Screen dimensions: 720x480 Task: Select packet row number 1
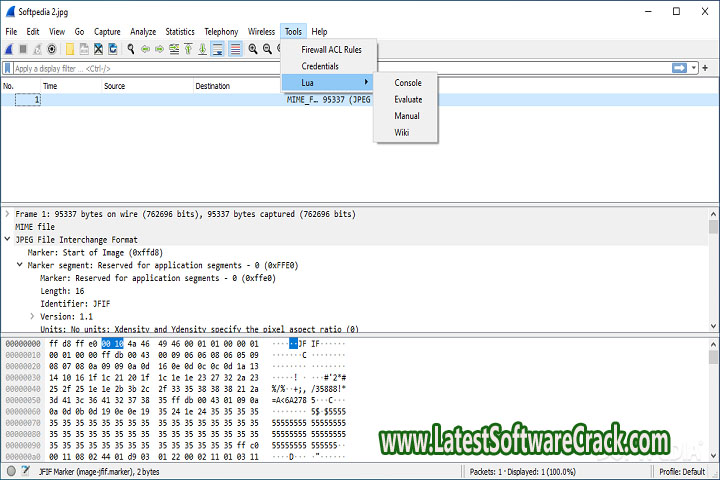pyautogui.click(x=360, y=100)
